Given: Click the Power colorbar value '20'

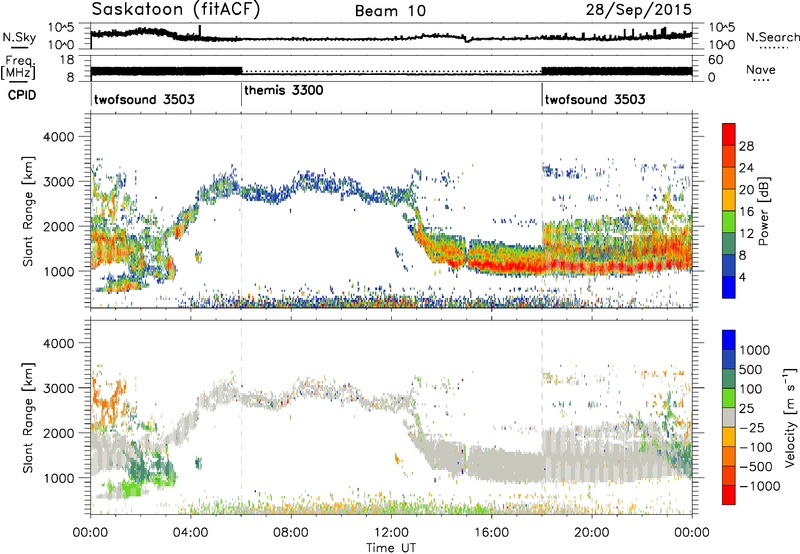Looking at the screenshot, I should [x=746, y=190].
